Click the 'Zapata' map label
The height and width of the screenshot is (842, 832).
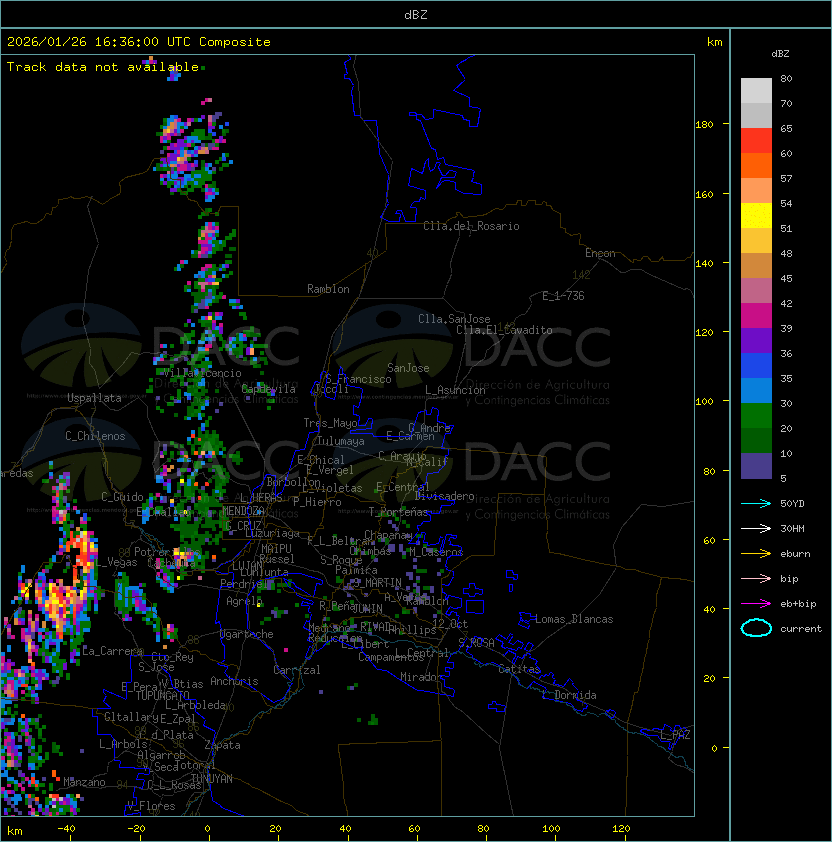pyautogui.click(x=222, y=745)
